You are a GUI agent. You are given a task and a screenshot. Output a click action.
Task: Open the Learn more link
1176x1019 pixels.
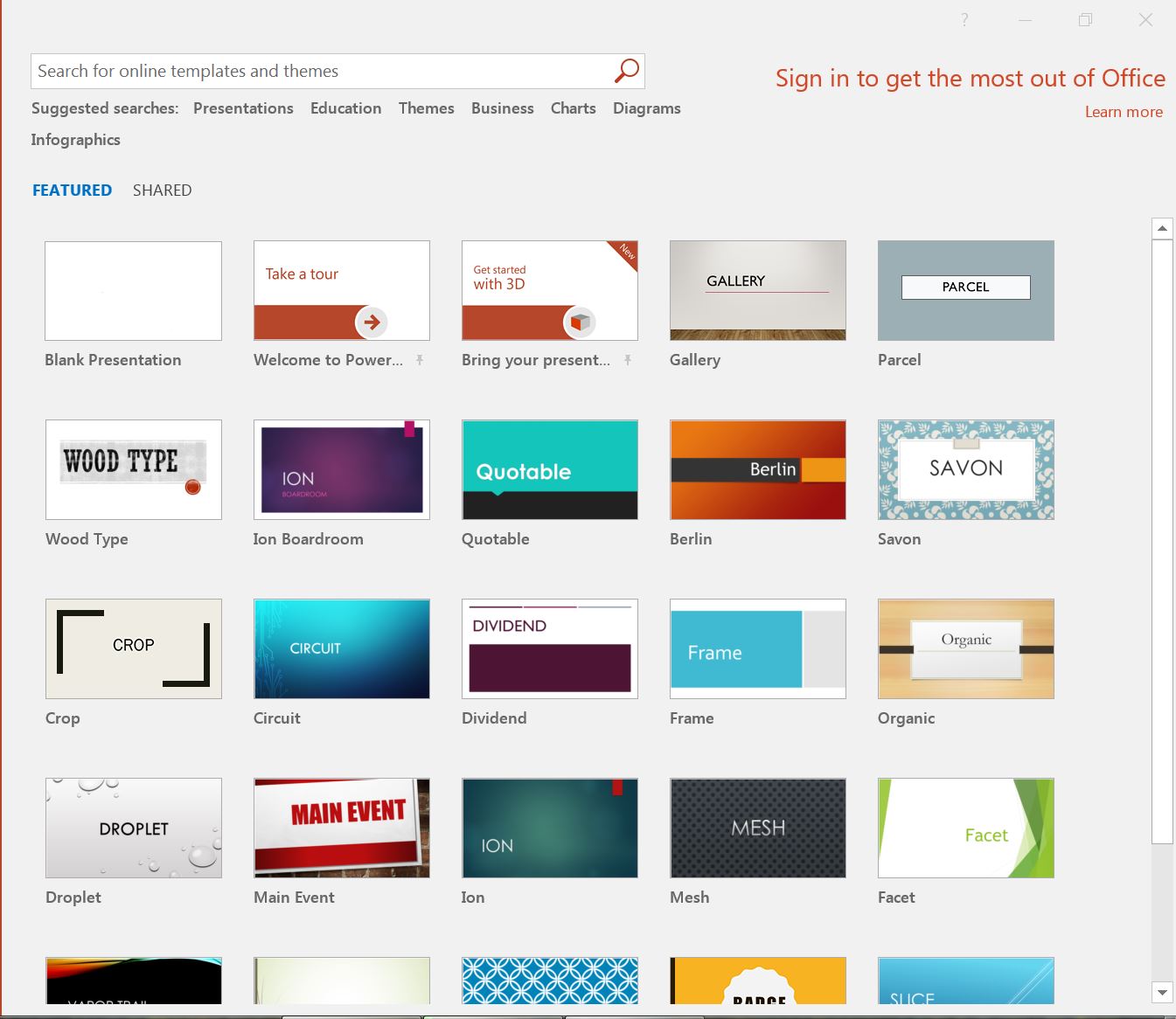pyautogui.click(x=1124, y=112)
